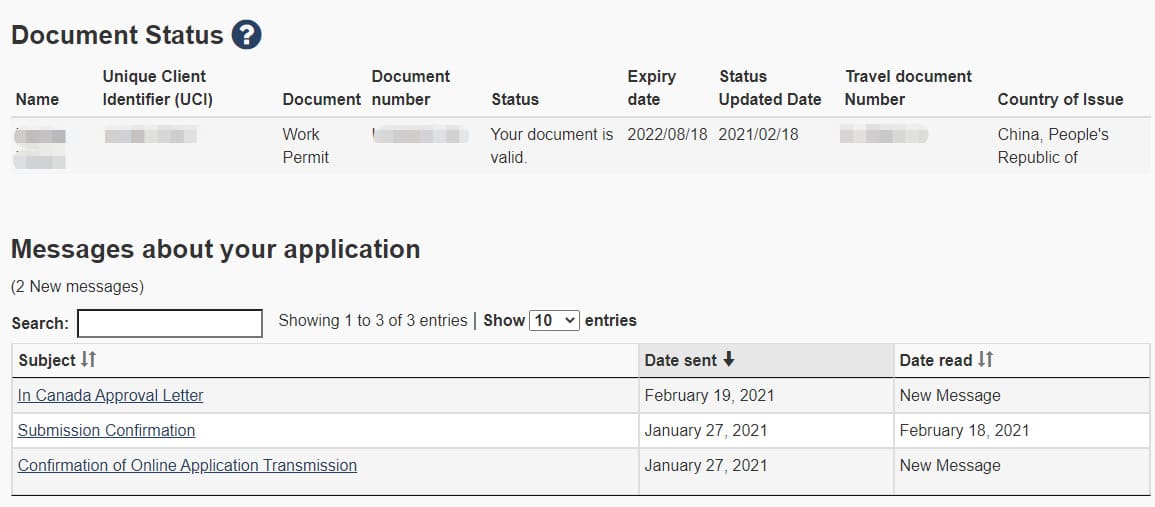Click the sort arrows beside Subject

(88, 360)
